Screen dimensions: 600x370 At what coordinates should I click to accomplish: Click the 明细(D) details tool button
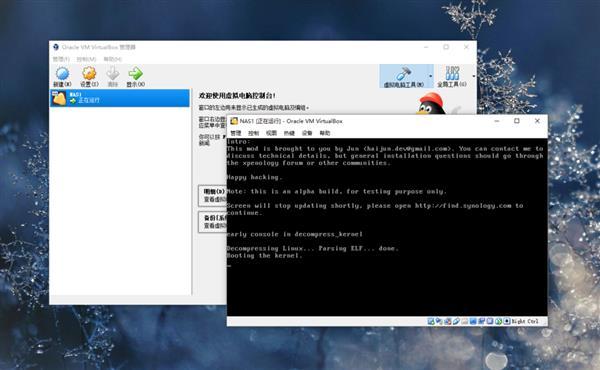click(x=213, y=196)
